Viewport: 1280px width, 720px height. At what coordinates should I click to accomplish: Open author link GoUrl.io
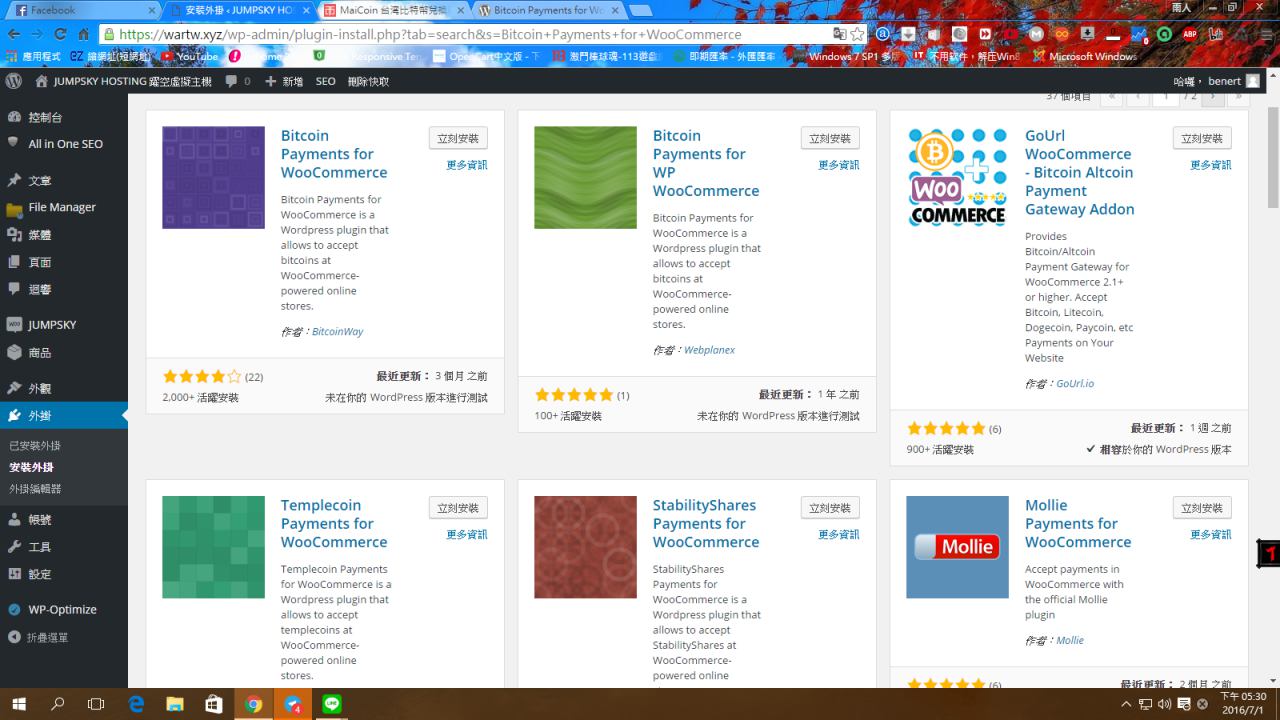pos(1075,383)
